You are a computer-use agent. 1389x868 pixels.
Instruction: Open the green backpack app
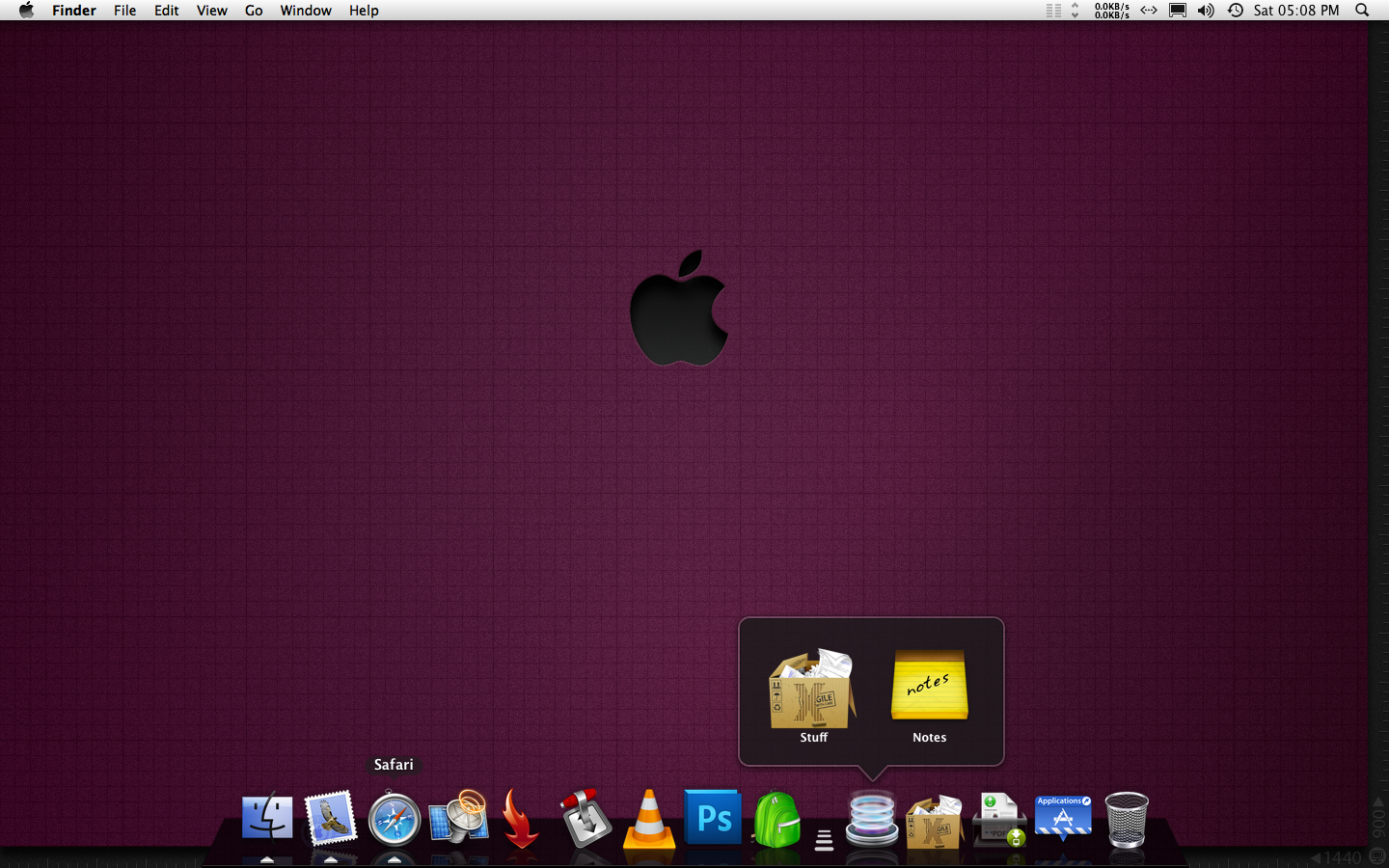777,820
